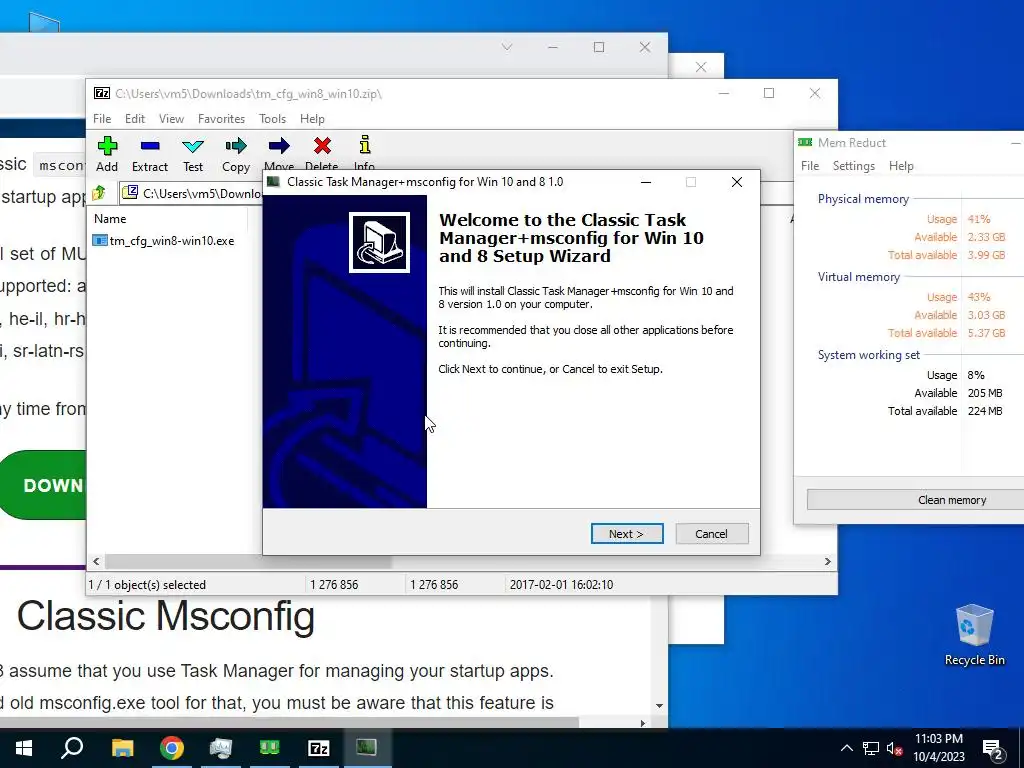Open the Recycle Bin desktop icon
Screen dimensions: 1024x768
point(974,635)
